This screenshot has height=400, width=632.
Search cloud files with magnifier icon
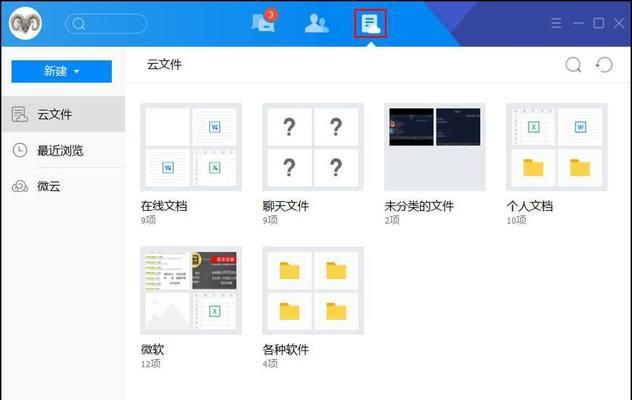573,65
